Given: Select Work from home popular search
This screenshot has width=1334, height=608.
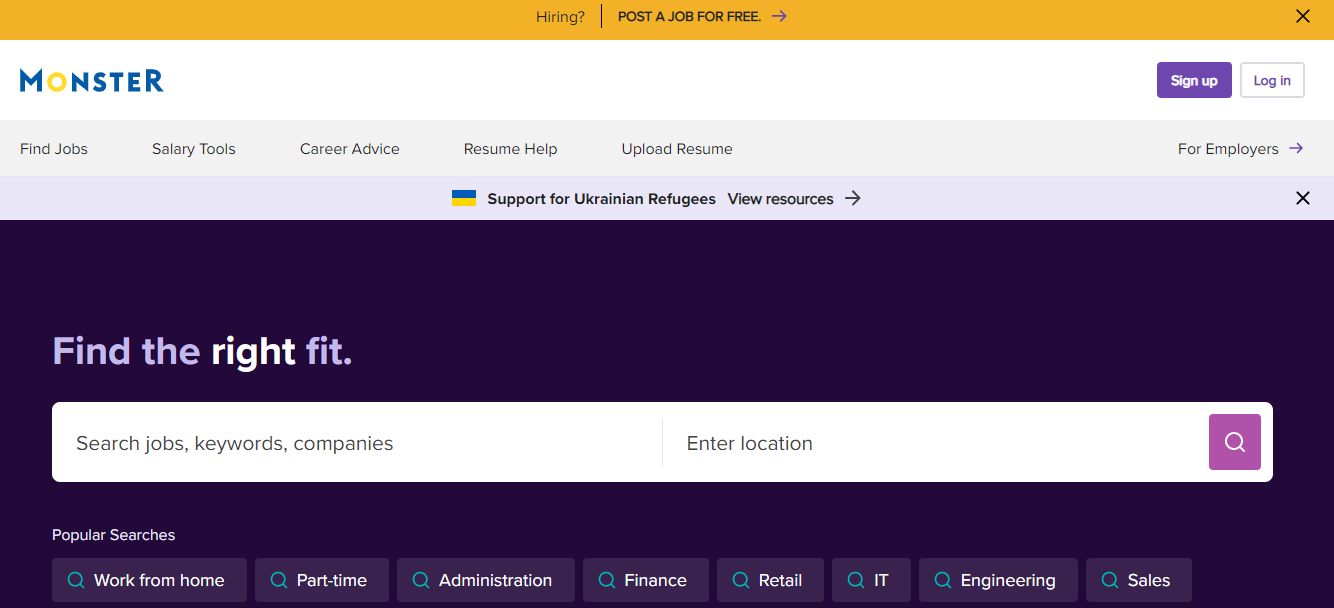Looking at the screenshot, I should click(x=149, y=580).
